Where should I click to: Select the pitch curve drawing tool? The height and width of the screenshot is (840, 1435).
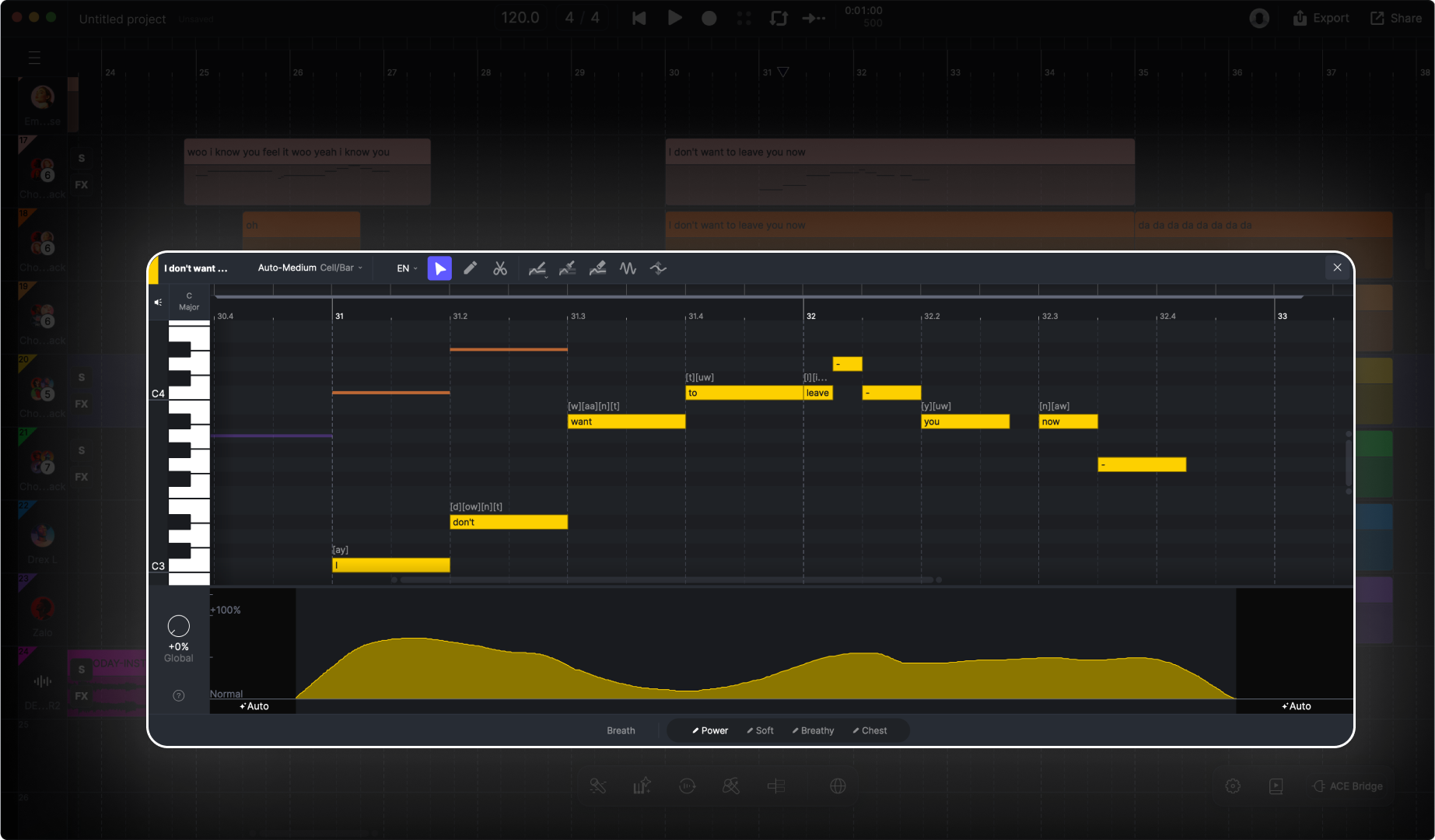tap(537, 268)
